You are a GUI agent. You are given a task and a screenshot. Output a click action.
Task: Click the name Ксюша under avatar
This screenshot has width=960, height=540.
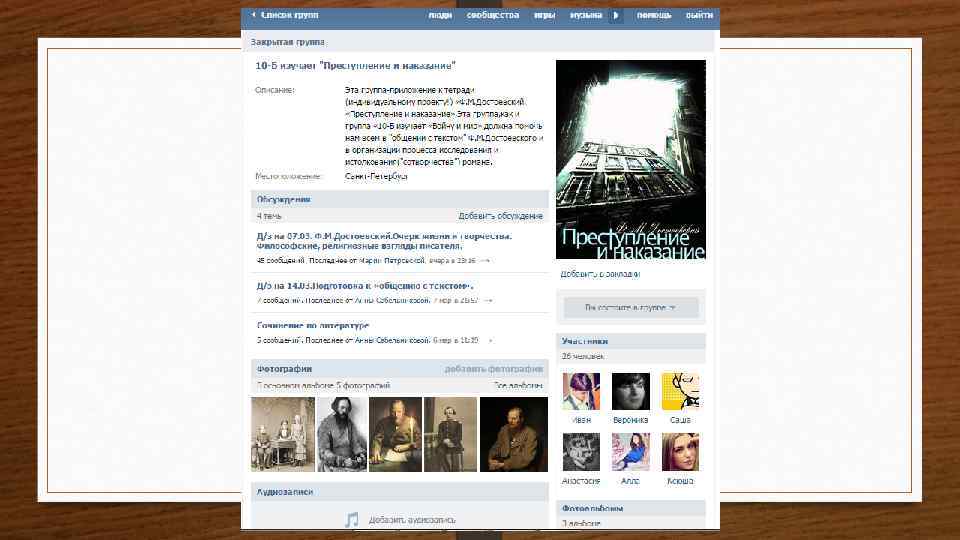pyautogui.click(x=680, y=481)
